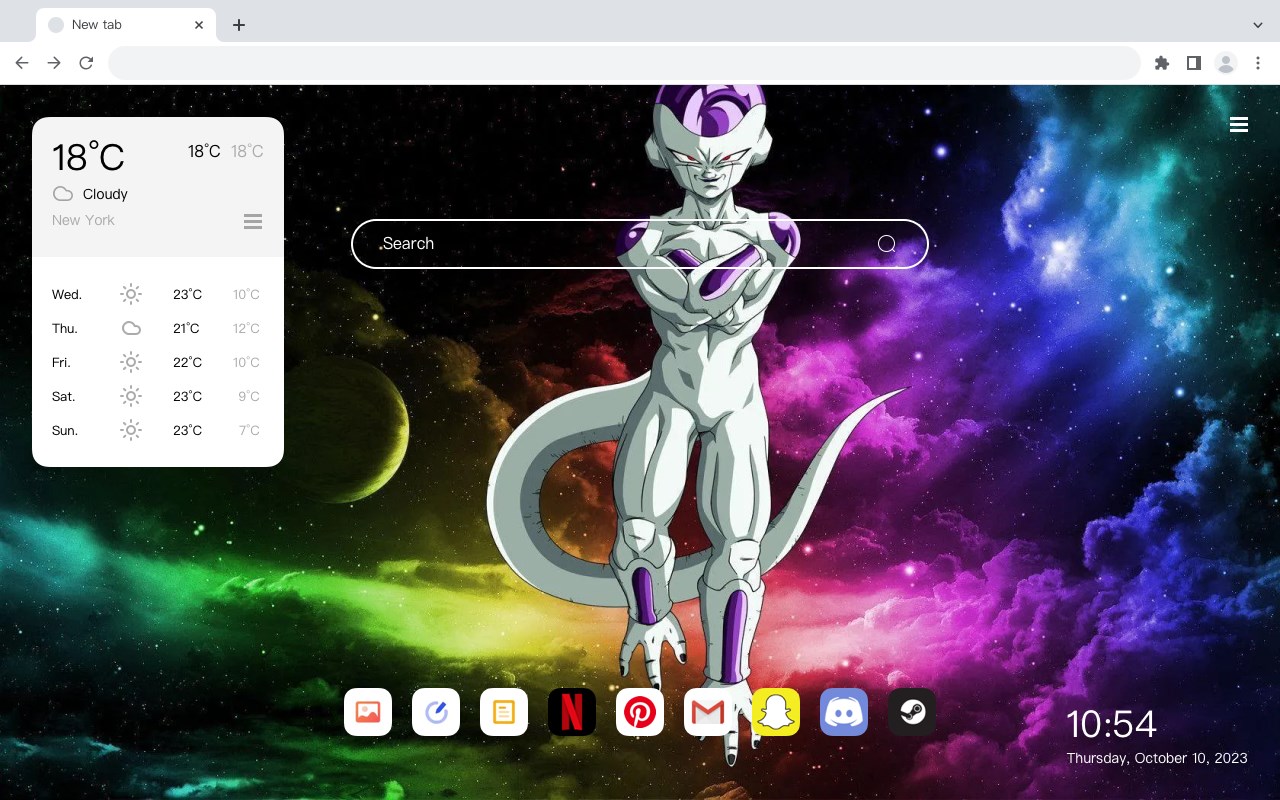1280x800 pixels.
Task: Click the search magnifier icon
Action: point(886,244)
